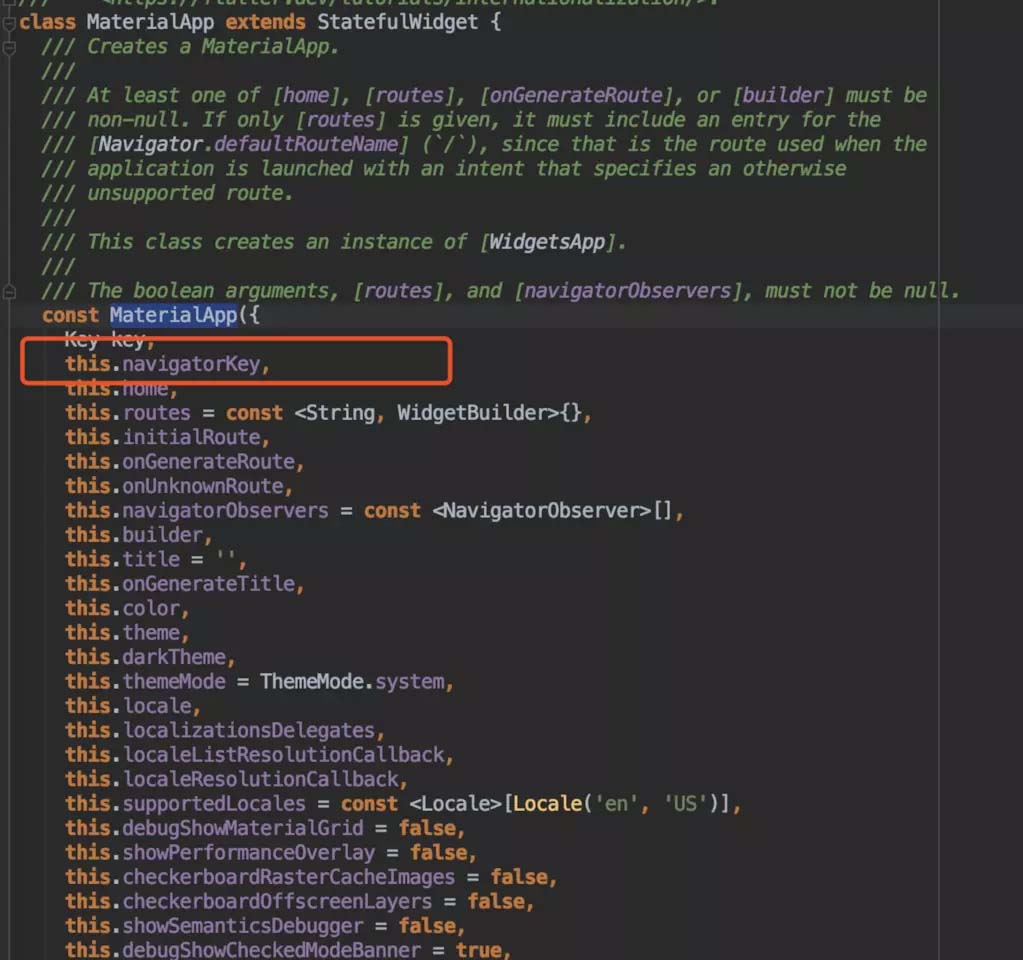1023x960 pixels.
Task: Click 'this.initialRoute,' line
Action: coord(168,437)
